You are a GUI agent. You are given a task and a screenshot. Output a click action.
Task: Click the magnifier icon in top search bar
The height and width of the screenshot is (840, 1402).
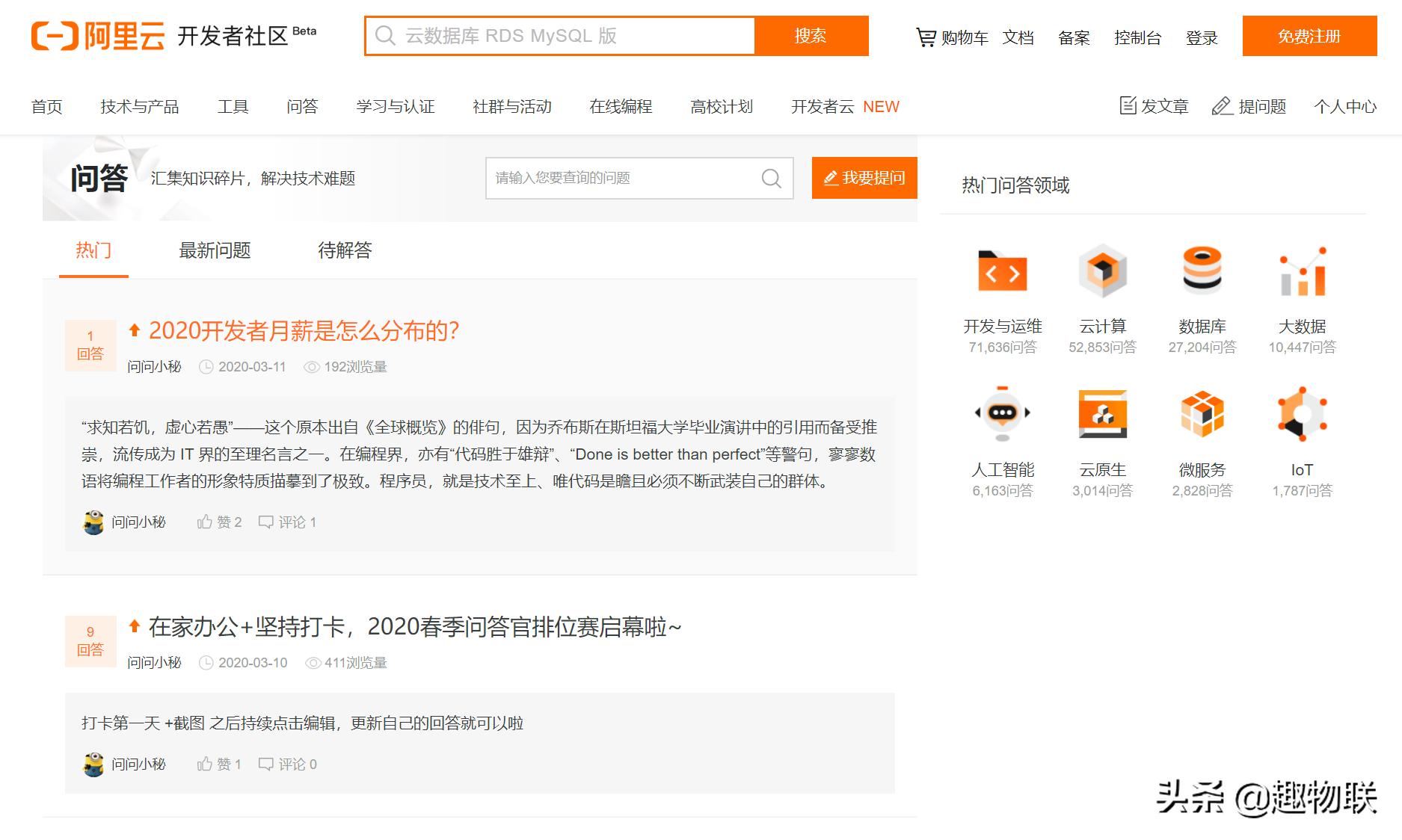click(385, 36)
